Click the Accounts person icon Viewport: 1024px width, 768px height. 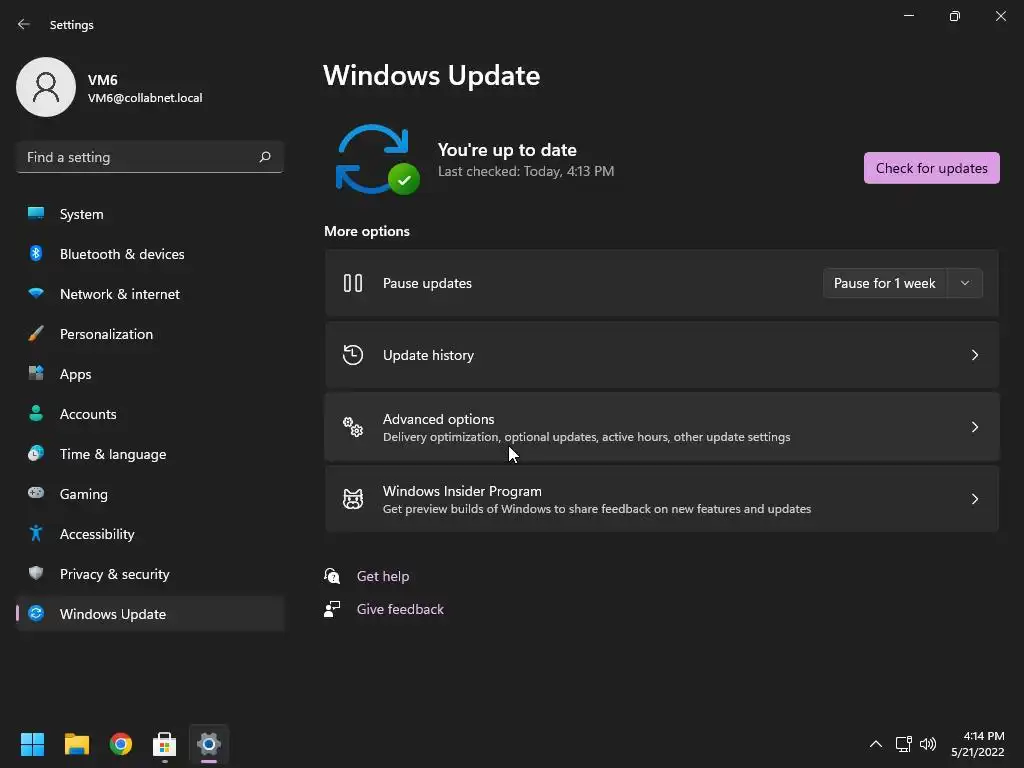[36, 413]
